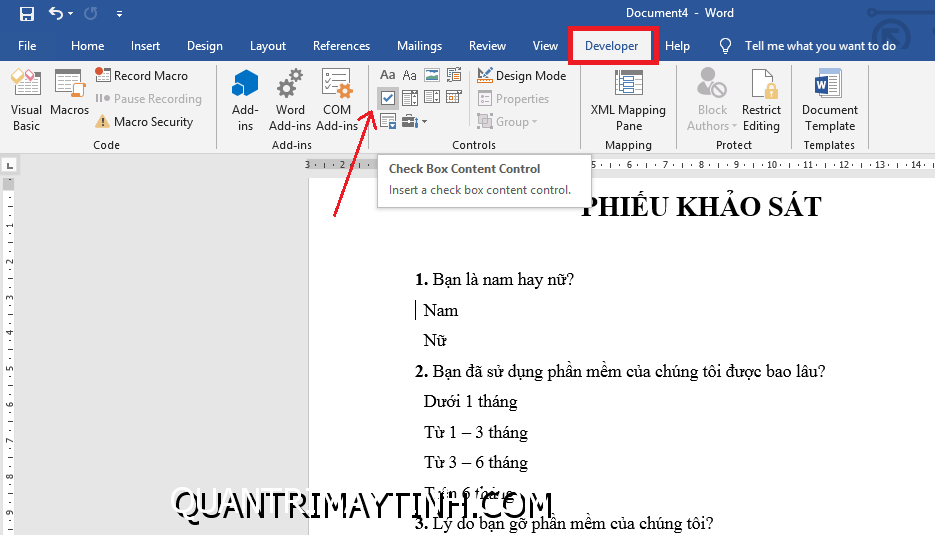Image resolution: width=935 pixels, height=535 pixels.
Task: Insert a Repeating Section Content Control
Action: [x=388, y=121]
